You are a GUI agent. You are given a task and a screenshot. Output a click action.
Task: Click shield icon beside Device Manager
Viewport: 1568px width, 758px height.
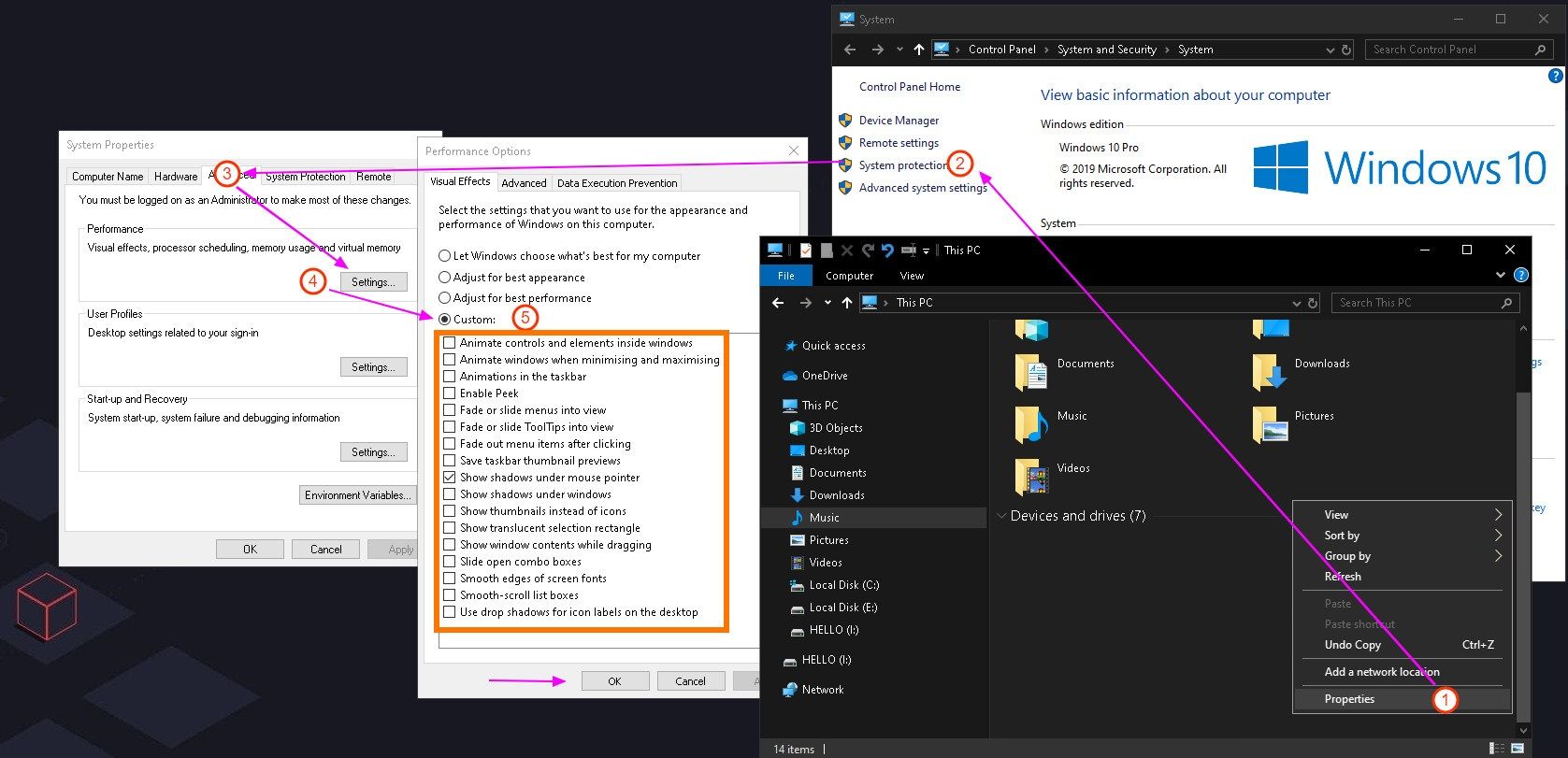[x=845, y=121]
